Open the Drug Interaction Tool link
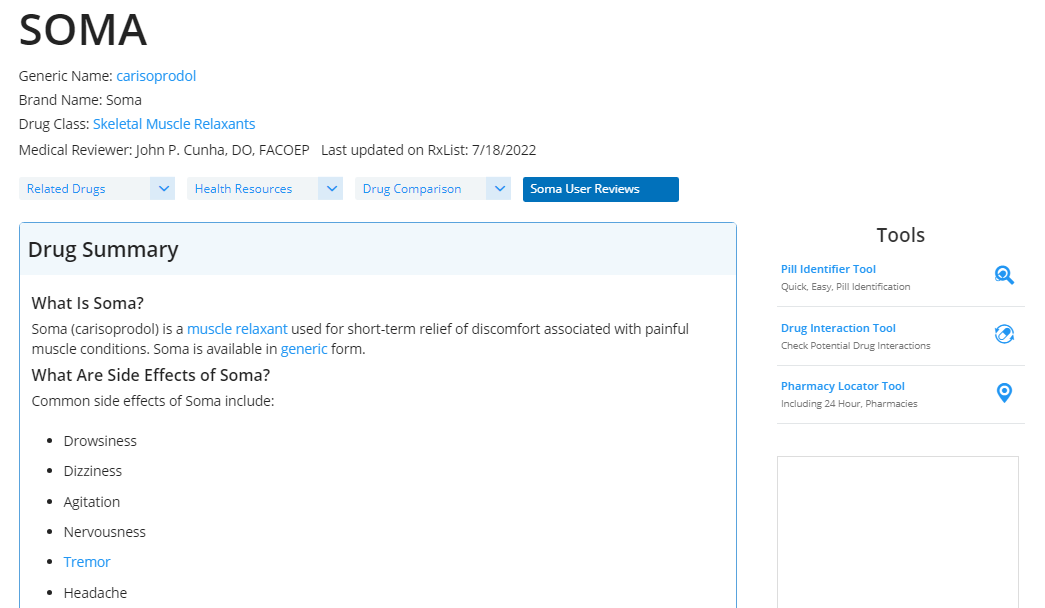This screenshot has height=608, width=1045. click(x=838, y=328)
